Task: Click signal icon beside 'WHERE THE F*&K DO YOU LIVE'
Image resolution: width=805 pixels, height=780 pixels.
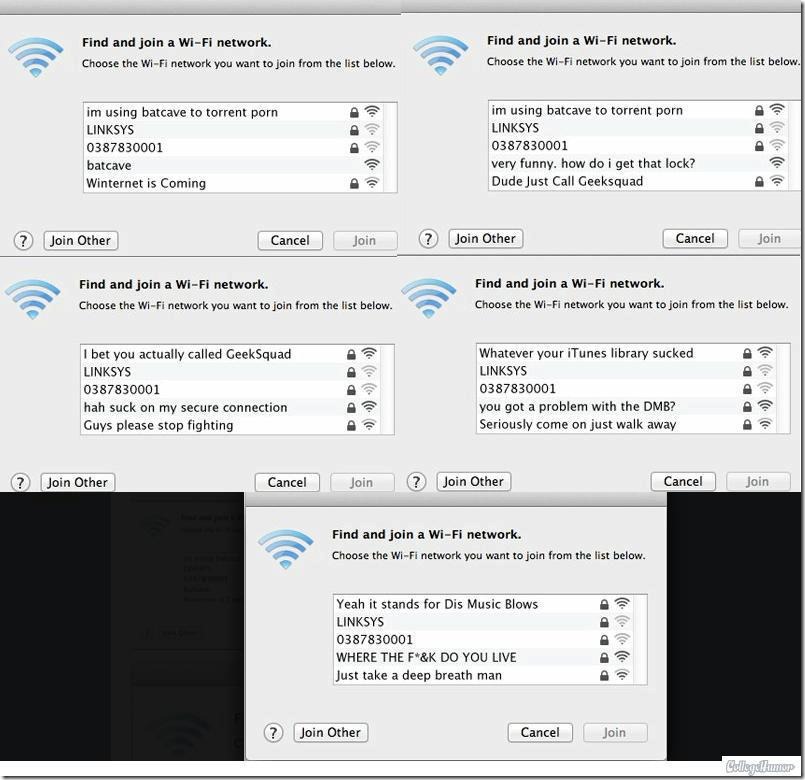Action: 622,657
